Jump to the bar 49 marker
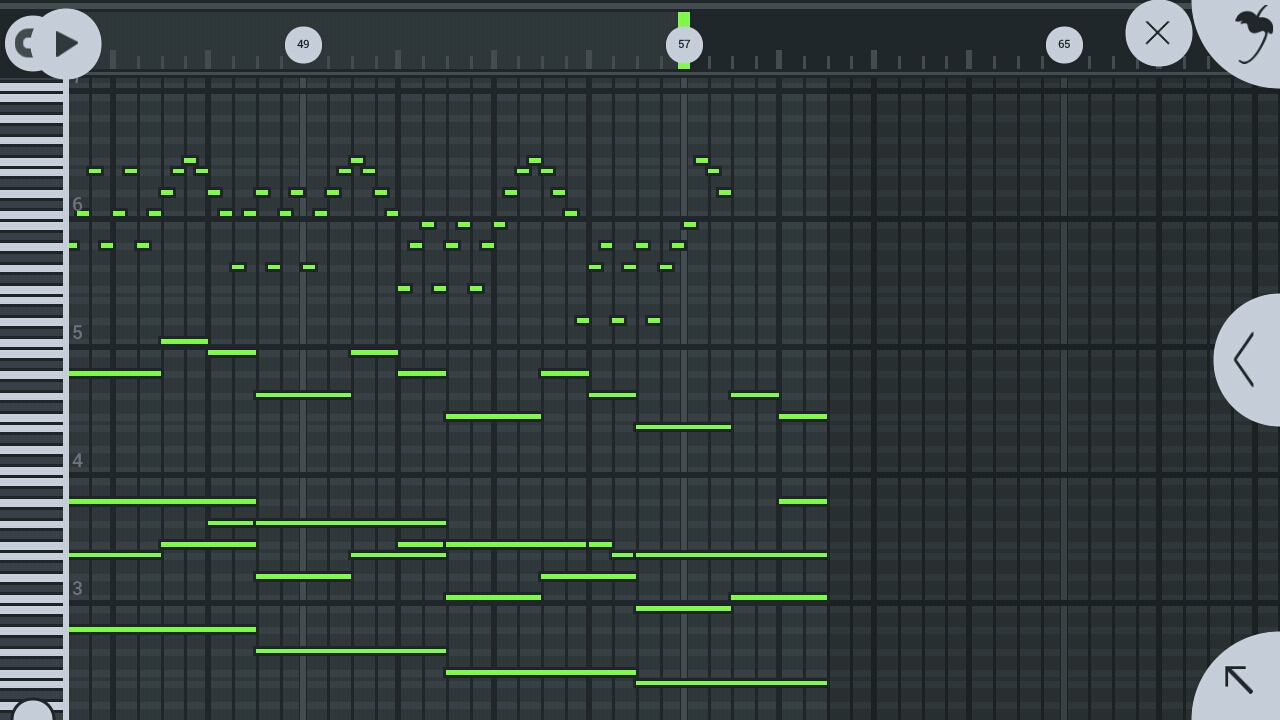 (303, 45)
